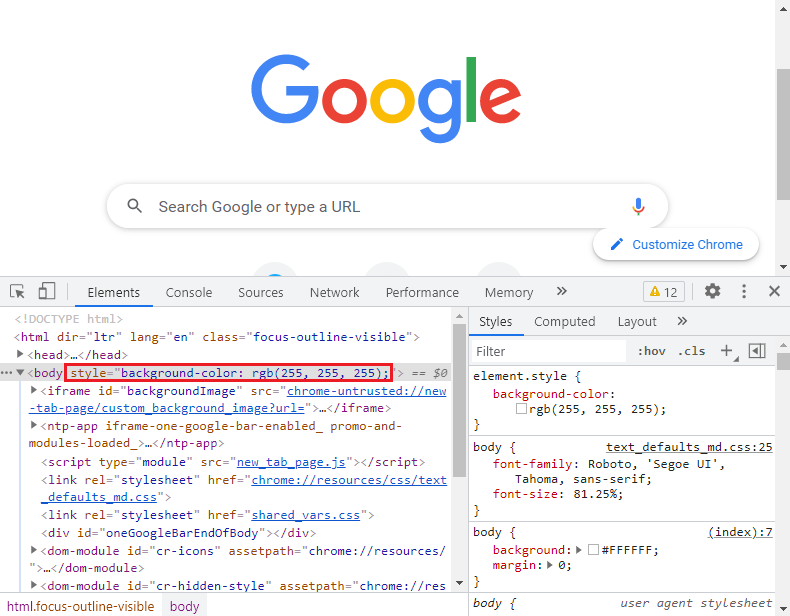Select the body breadcrumb item
790x616 pixels.
(184, 606)
